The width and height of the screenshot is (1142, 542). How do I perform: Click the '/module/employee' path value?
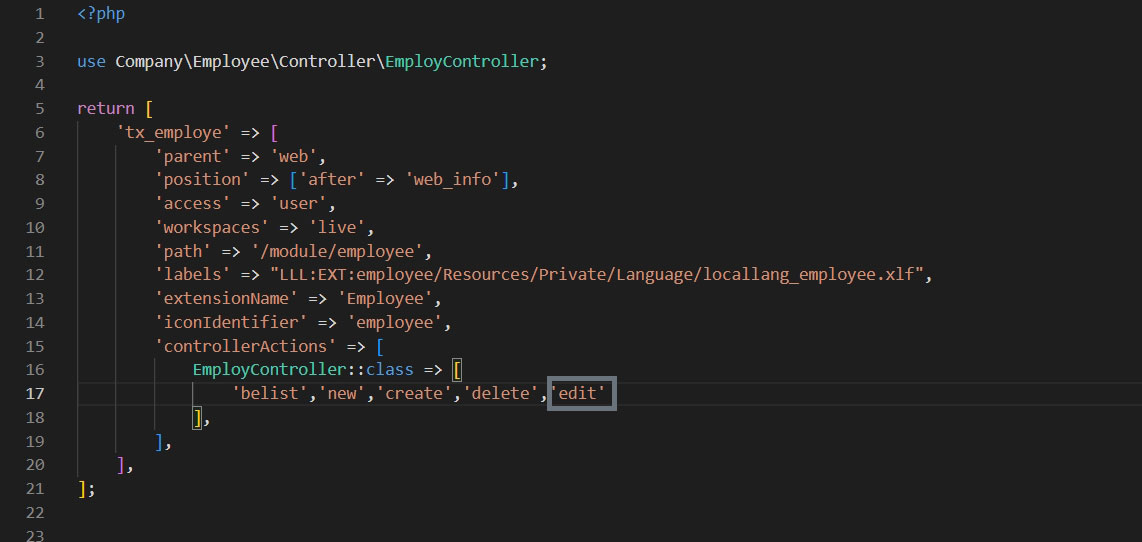click(x=343, y=251)
